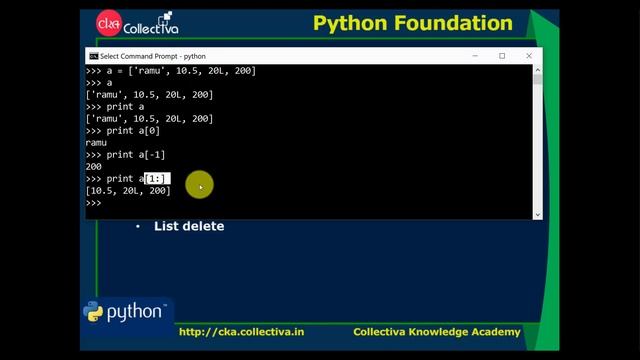This screenshot has height=360, width=640.
Task: Click the last empty >>> prompt
Action: click(x=93, y=203)
